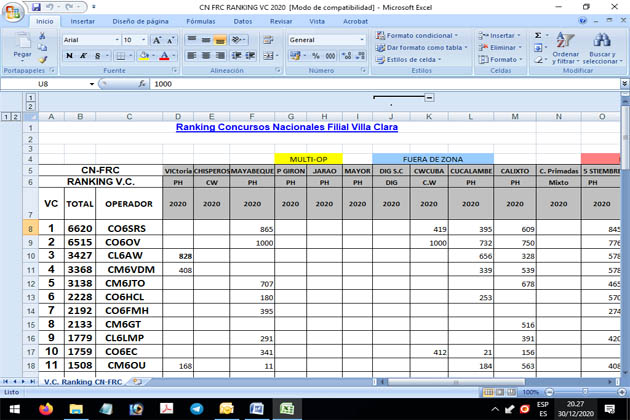Move the zoom slider handle

[585, 392]
